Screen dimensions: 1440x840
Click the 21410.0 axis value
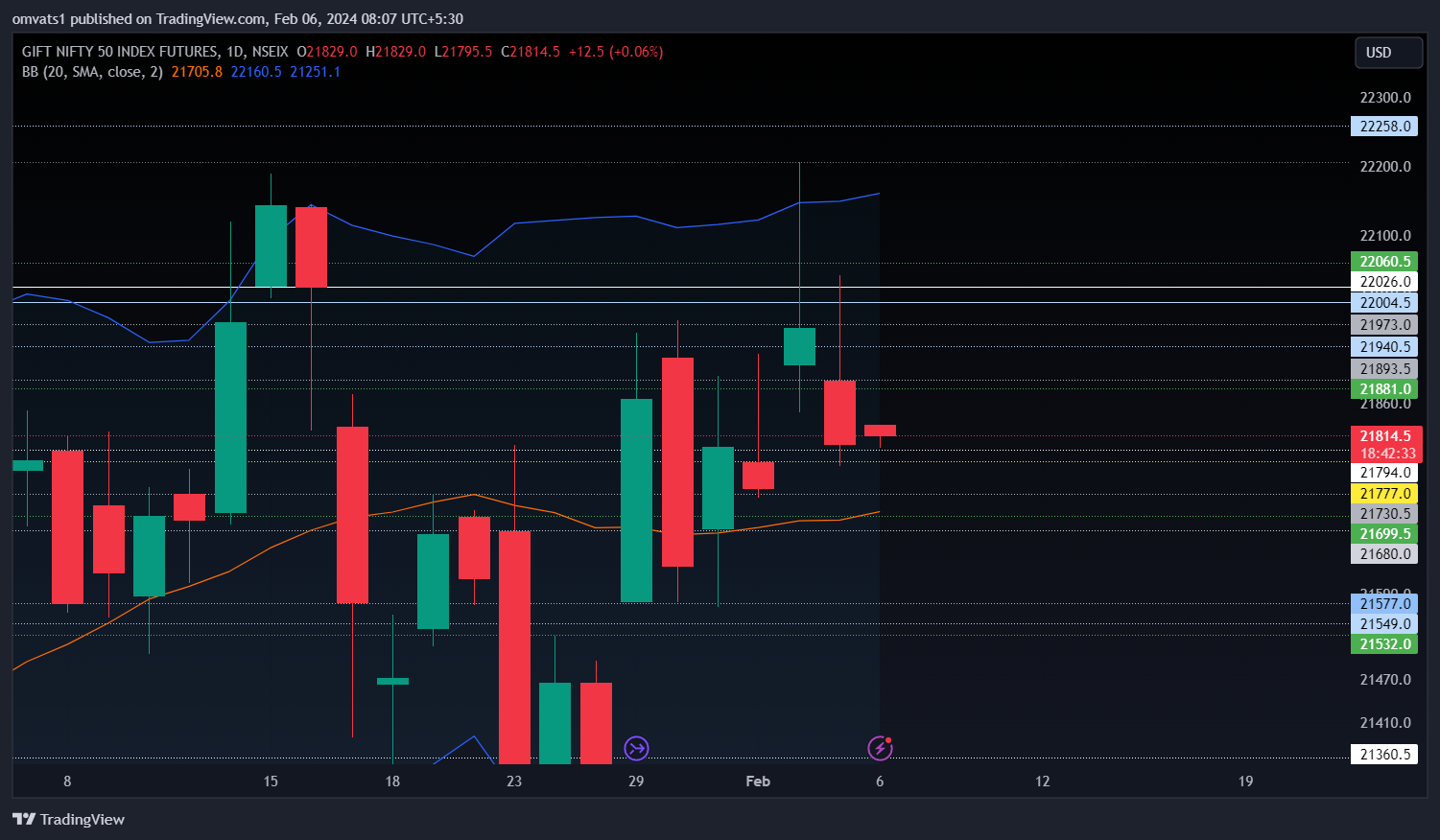click(x=1385, y=723)
